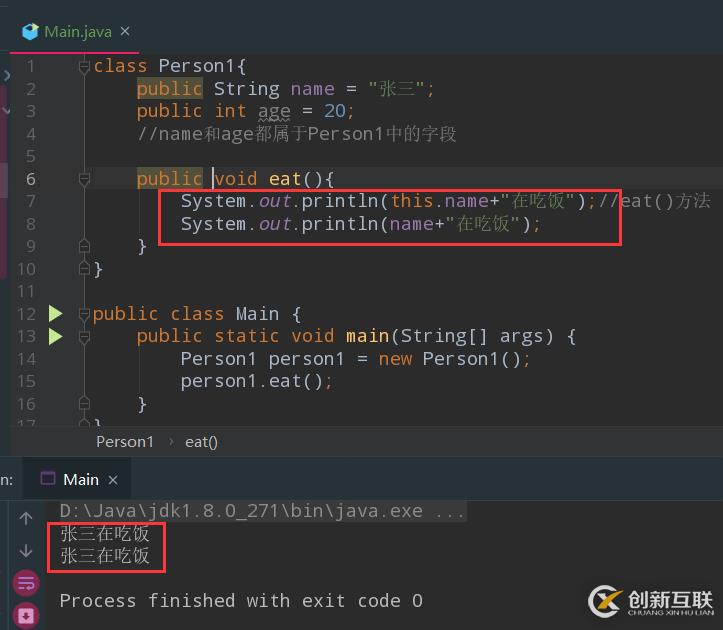Screen dimensions: 723x630
Task: Collapse the main method fold at line 13
Action: (84, 337)
